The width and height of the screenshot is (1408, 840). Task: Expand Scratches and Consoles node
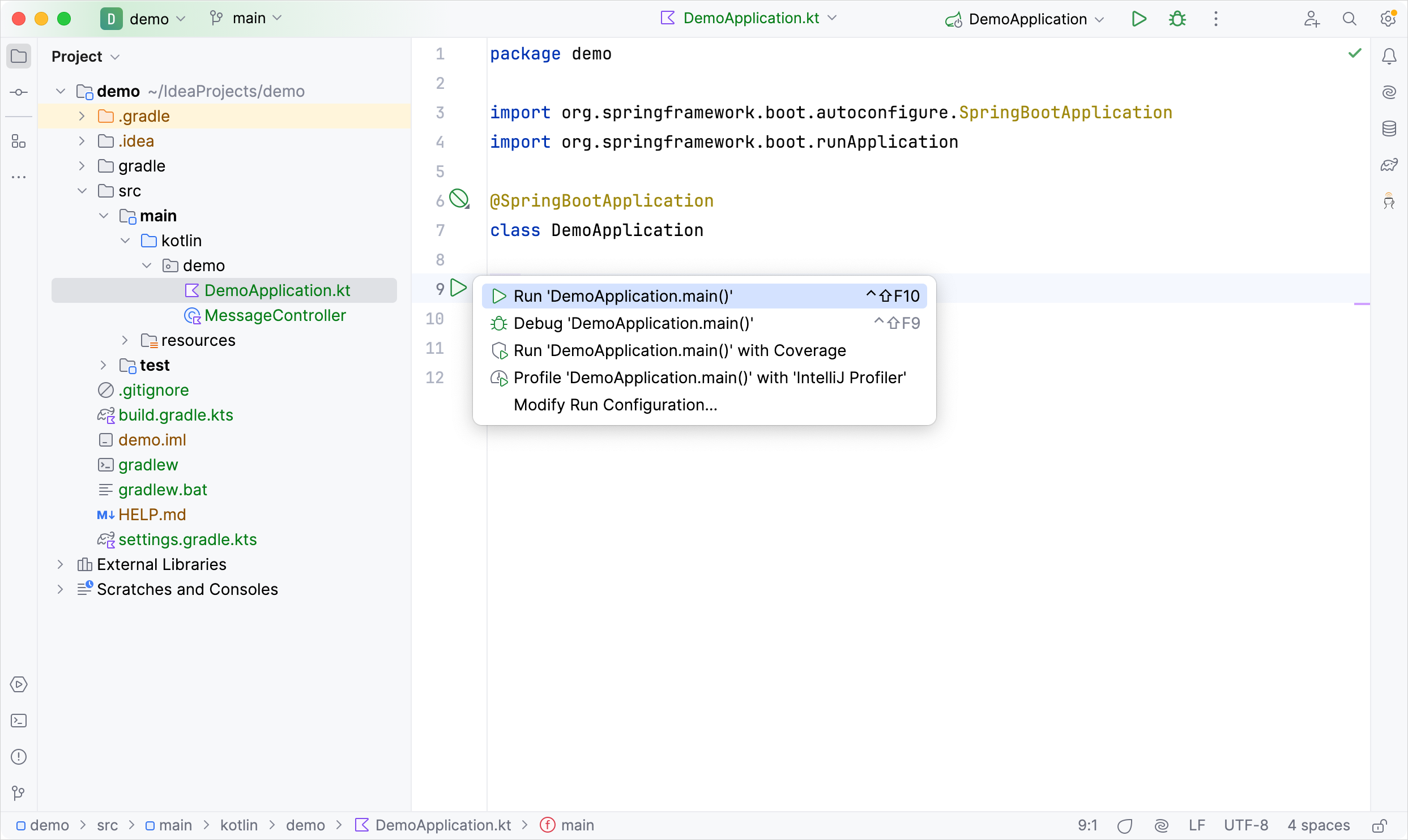(x=61, y=589)
